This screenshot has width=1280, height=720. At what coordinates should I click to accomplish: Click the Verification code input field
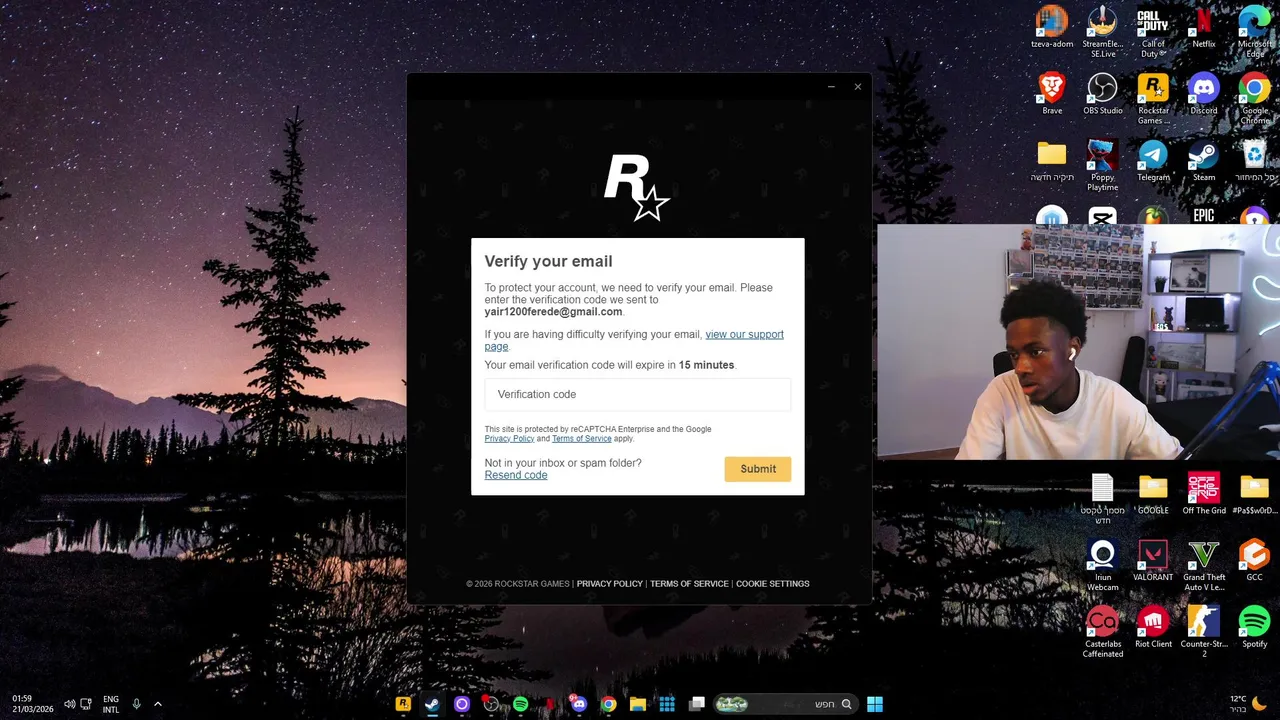tap(638, 394)
